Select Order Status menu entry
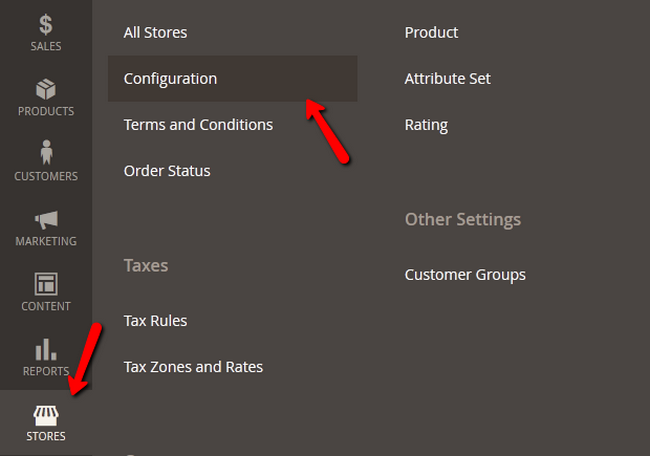 [167, 171]
